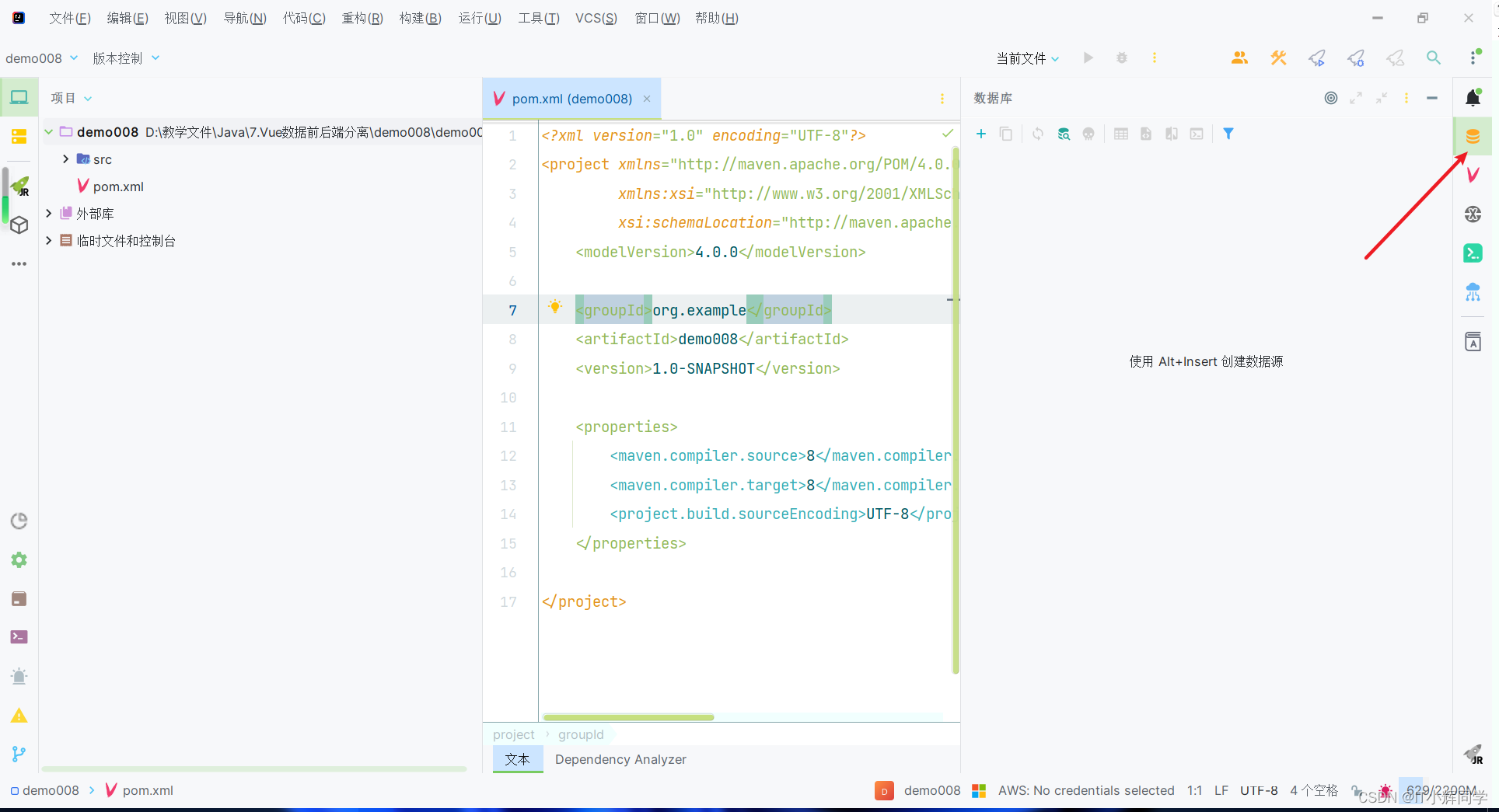Close the pom.xml (demo008) editor tab
The image size is (1499, 812).
[647, 99]
